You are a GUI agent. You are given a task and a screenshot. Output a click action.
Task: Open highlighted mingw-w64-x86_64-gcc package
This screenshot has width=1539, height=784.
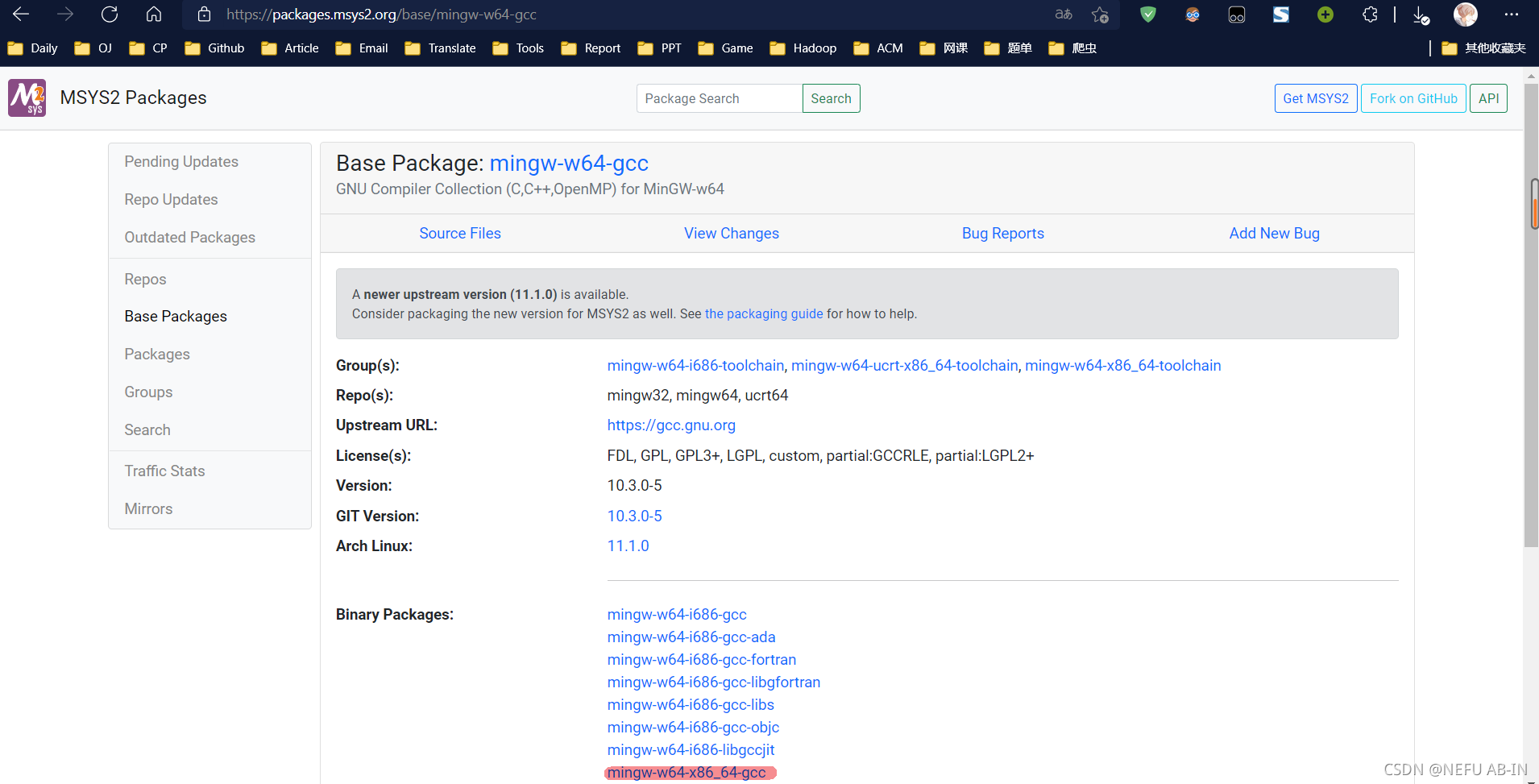687,773
